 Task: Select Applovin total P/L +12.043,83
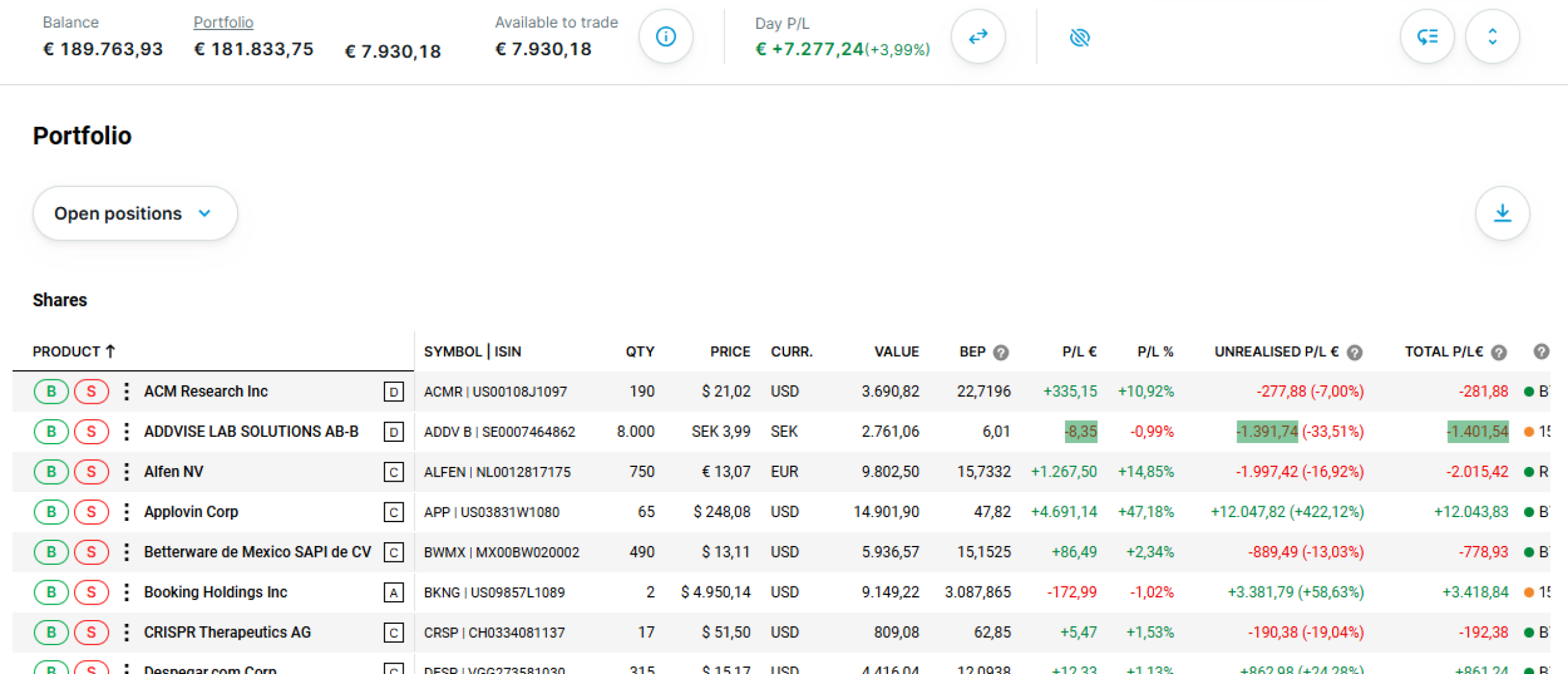[x=1471, y=512]
